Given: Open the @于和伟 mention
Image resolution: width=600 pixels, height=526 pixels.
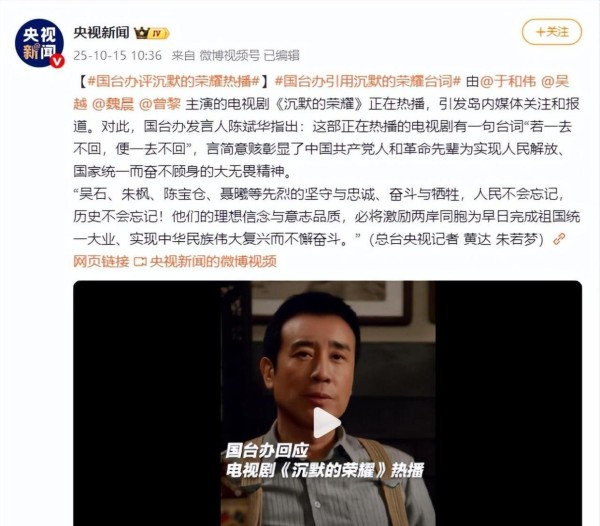Looking at the screenshot, I should pos(508,81).
